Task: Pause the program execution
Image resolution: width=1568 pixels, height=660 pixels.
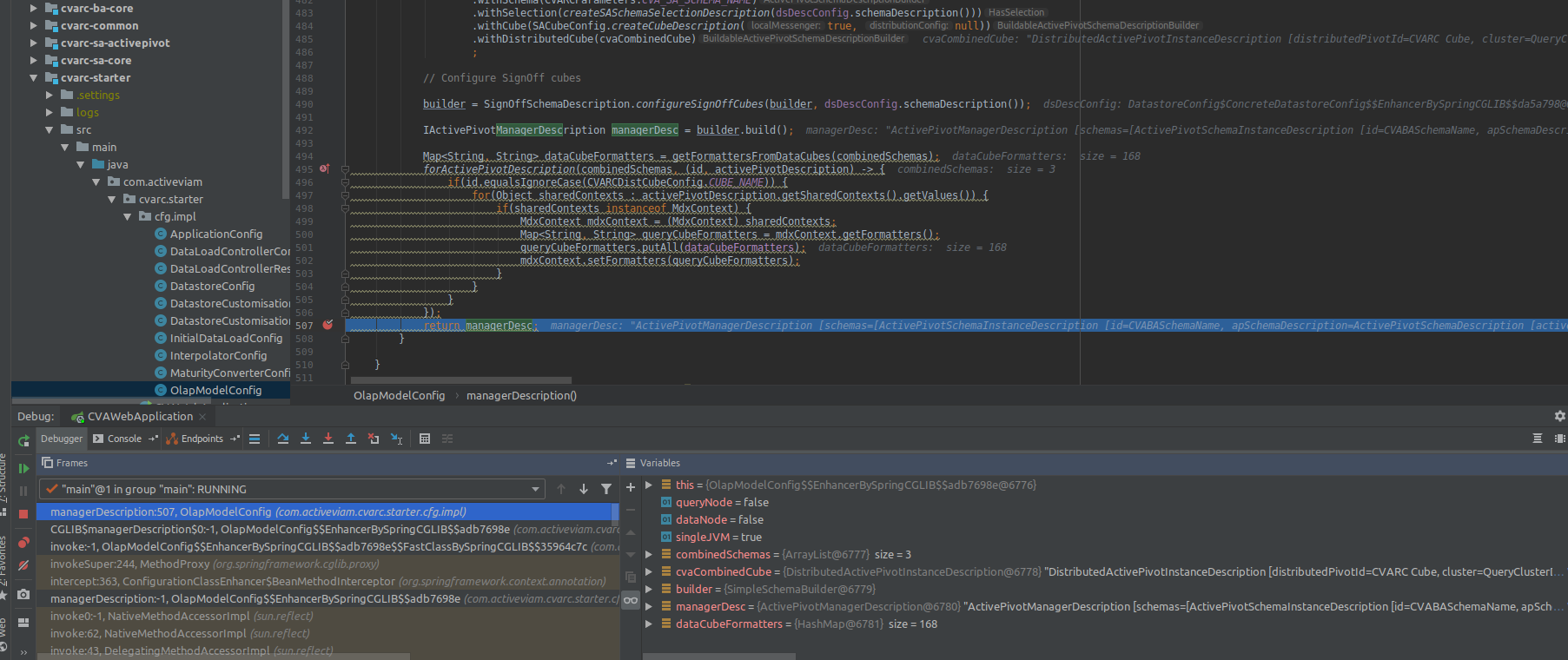Action: coord(23,491)
